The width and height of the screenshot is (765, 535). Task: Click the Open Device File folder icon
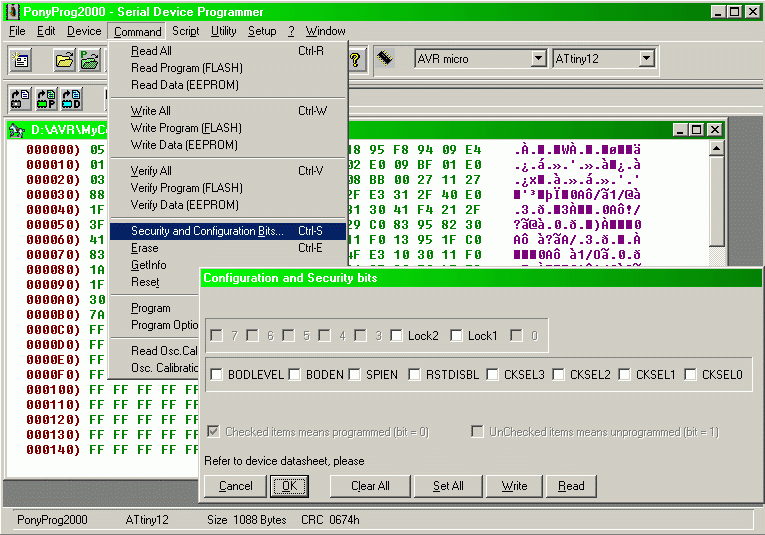point(65,59)
